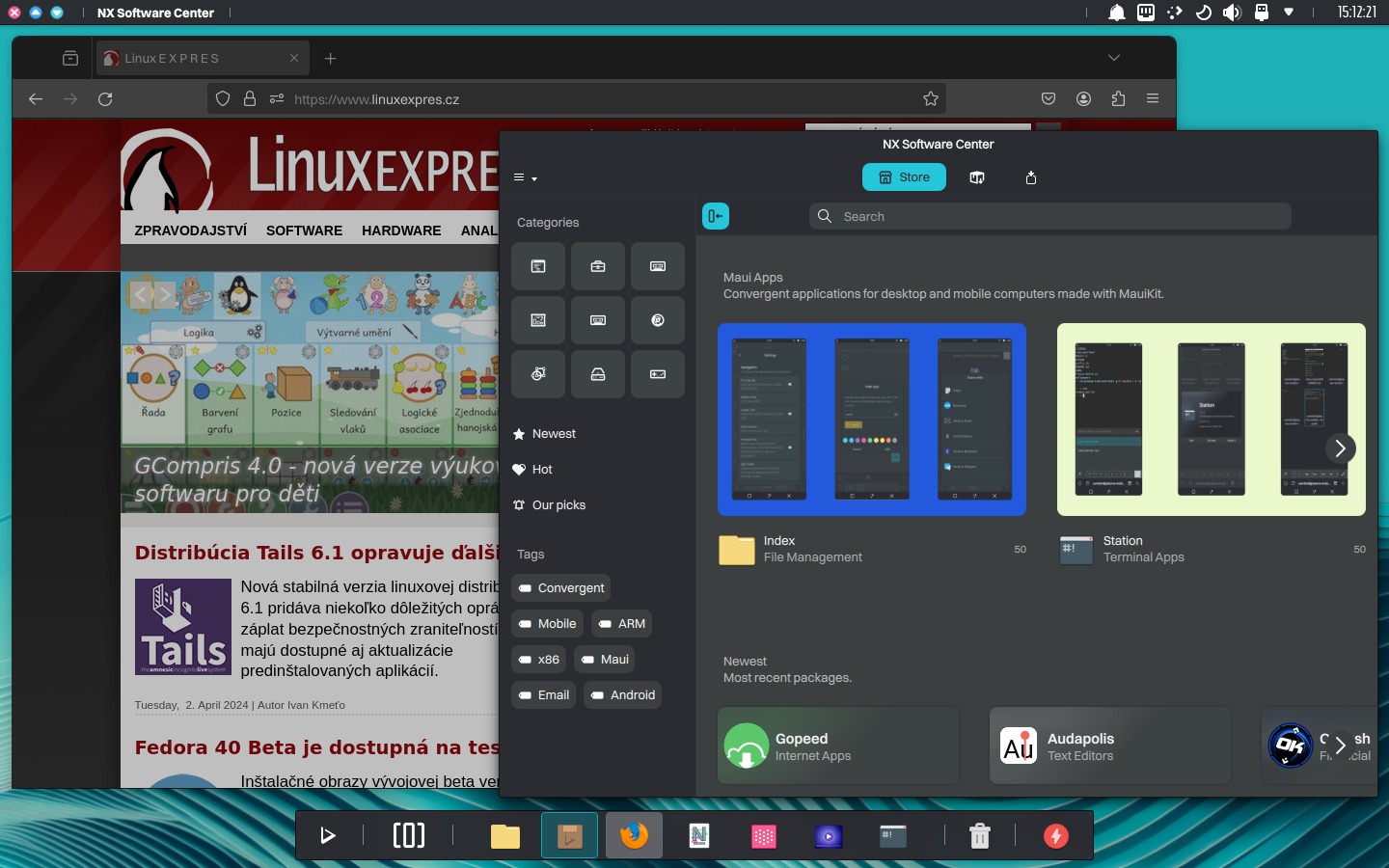Select Our picks in the sidebar
This screenshot has width=1389, height=868.
coord(549,505)
